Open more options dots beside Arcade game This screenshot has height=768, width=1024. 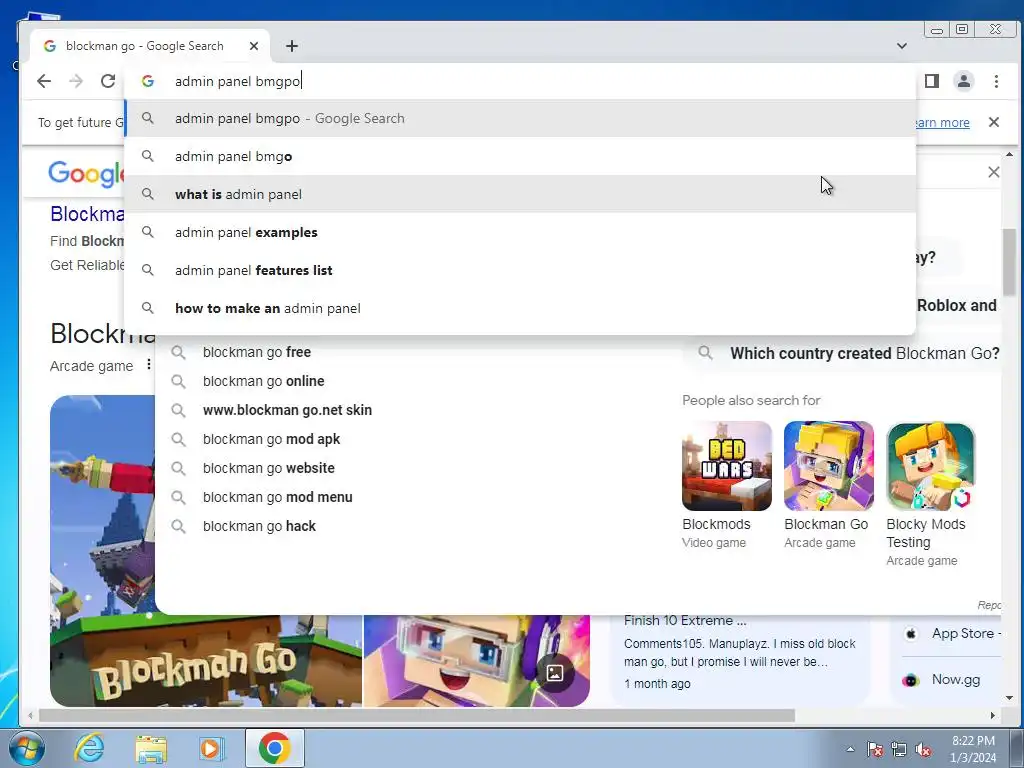(x=149, y=364)
